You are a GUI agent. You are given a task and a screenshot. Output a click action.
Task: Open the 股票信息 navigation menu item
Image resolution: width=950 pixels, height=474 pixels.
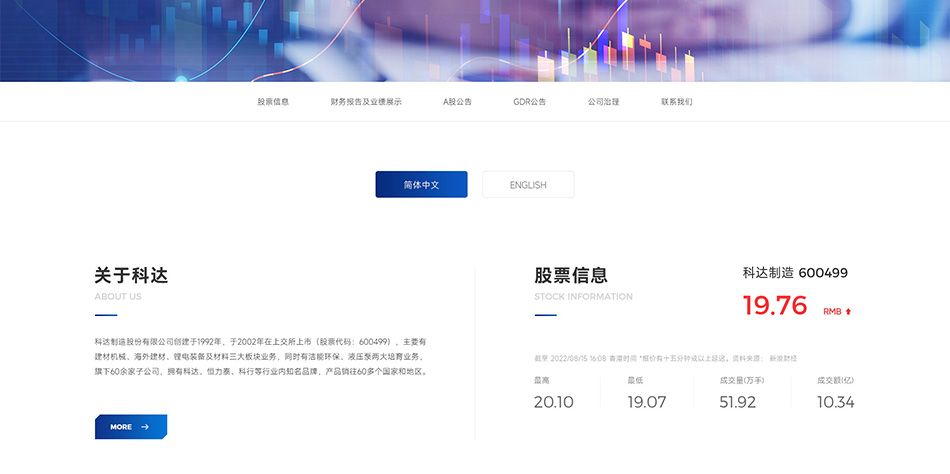coord(273,102)
